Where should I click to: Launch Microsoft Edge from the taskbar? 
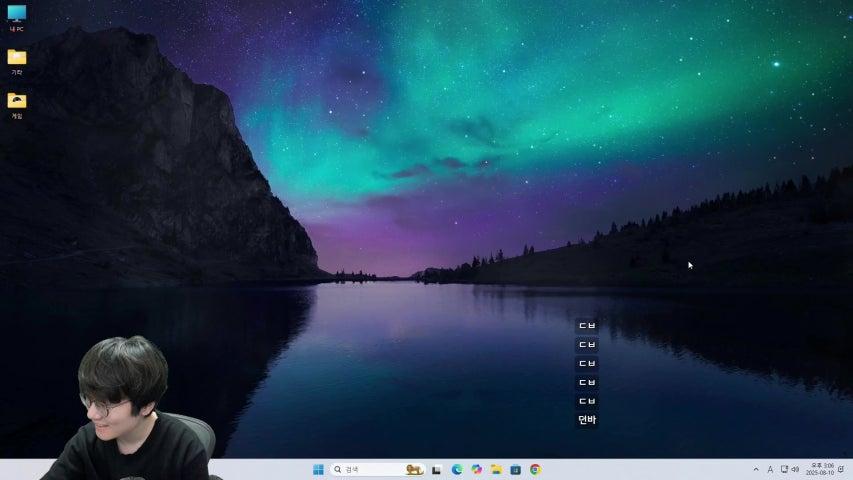pyautogui.click(x=456, y=469)
